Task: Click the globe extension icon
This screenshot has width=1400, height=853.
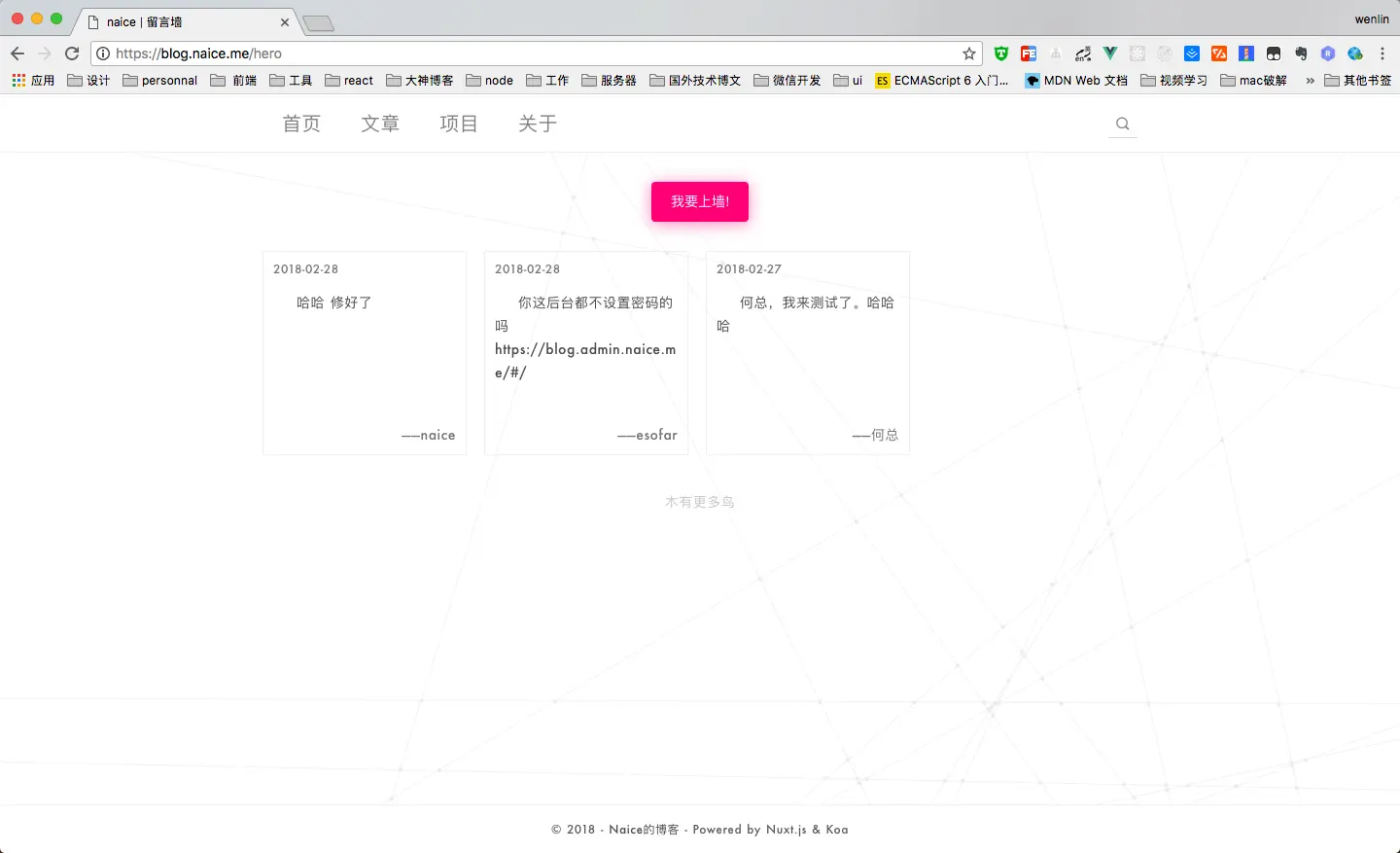Action: pyautogui.click(x=1355, y=53)
